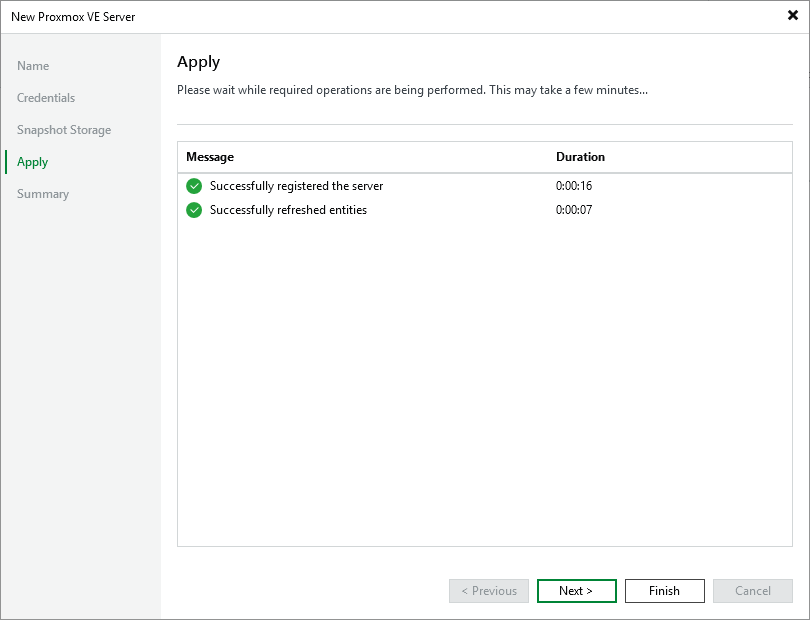
Task: Sort by the Duration column
Action: (578, 157)
